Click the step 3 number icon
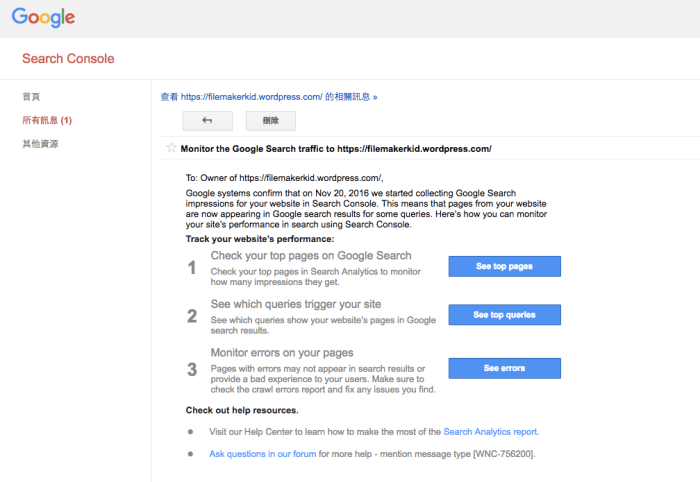The image size is (700, 482). coord(192,369)
